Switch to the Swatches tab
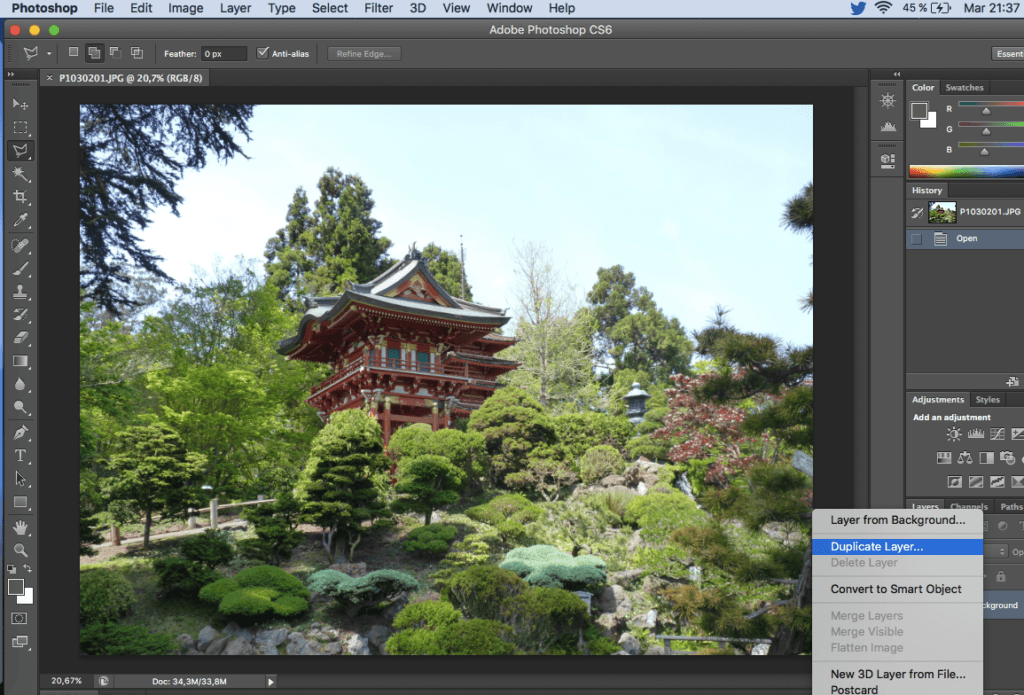Image resolution: width=1024 pixels, height=695 pixels. pyautogui.click(x=964, y=88)
